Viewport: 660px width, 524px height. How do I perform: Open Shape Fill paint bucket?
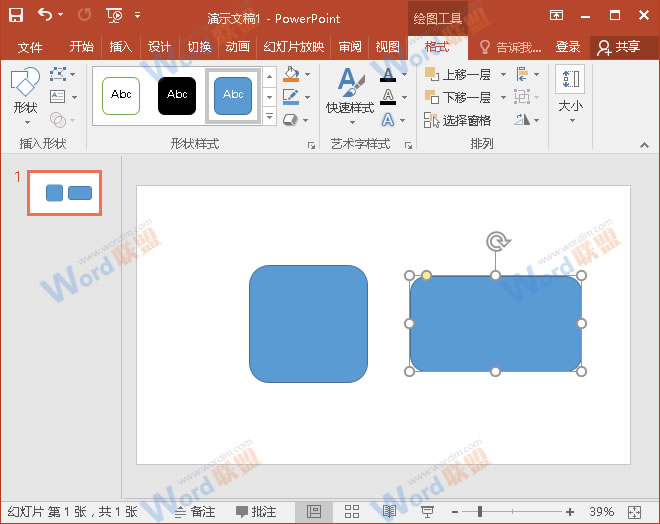[291, 75]
